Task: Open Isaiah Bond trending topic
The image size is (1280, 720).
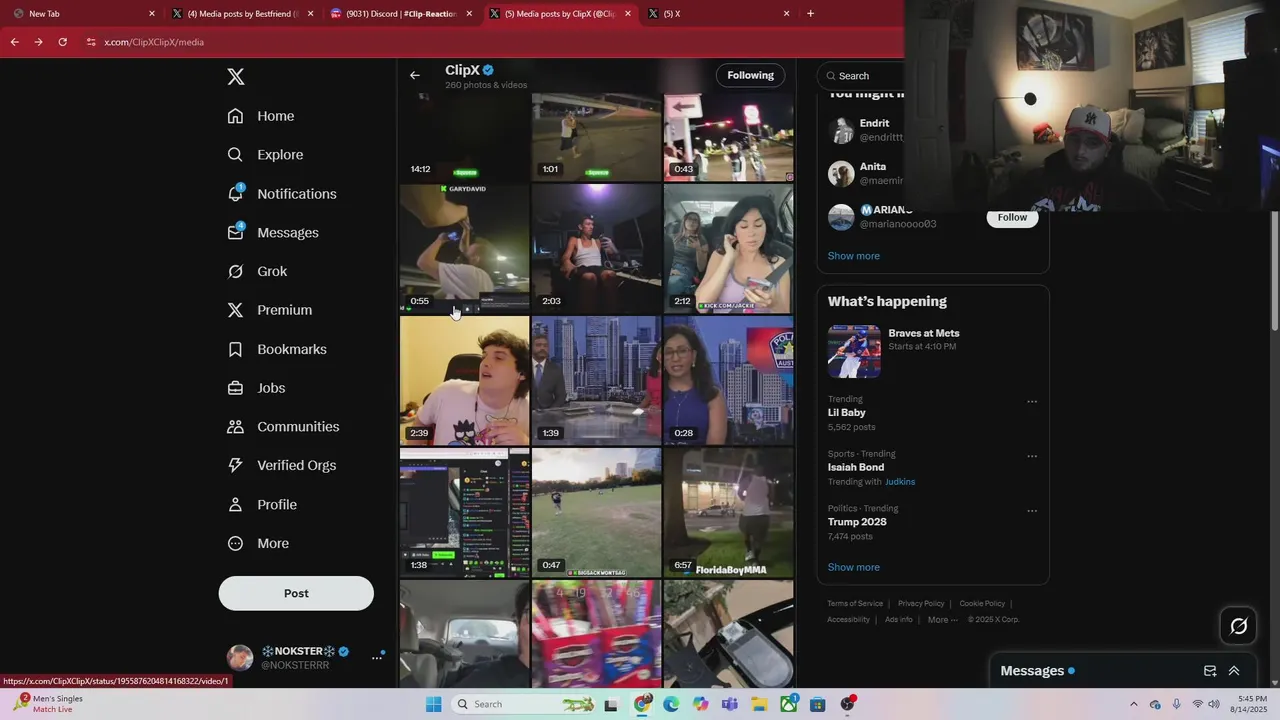Action: [x=855, y=467]
